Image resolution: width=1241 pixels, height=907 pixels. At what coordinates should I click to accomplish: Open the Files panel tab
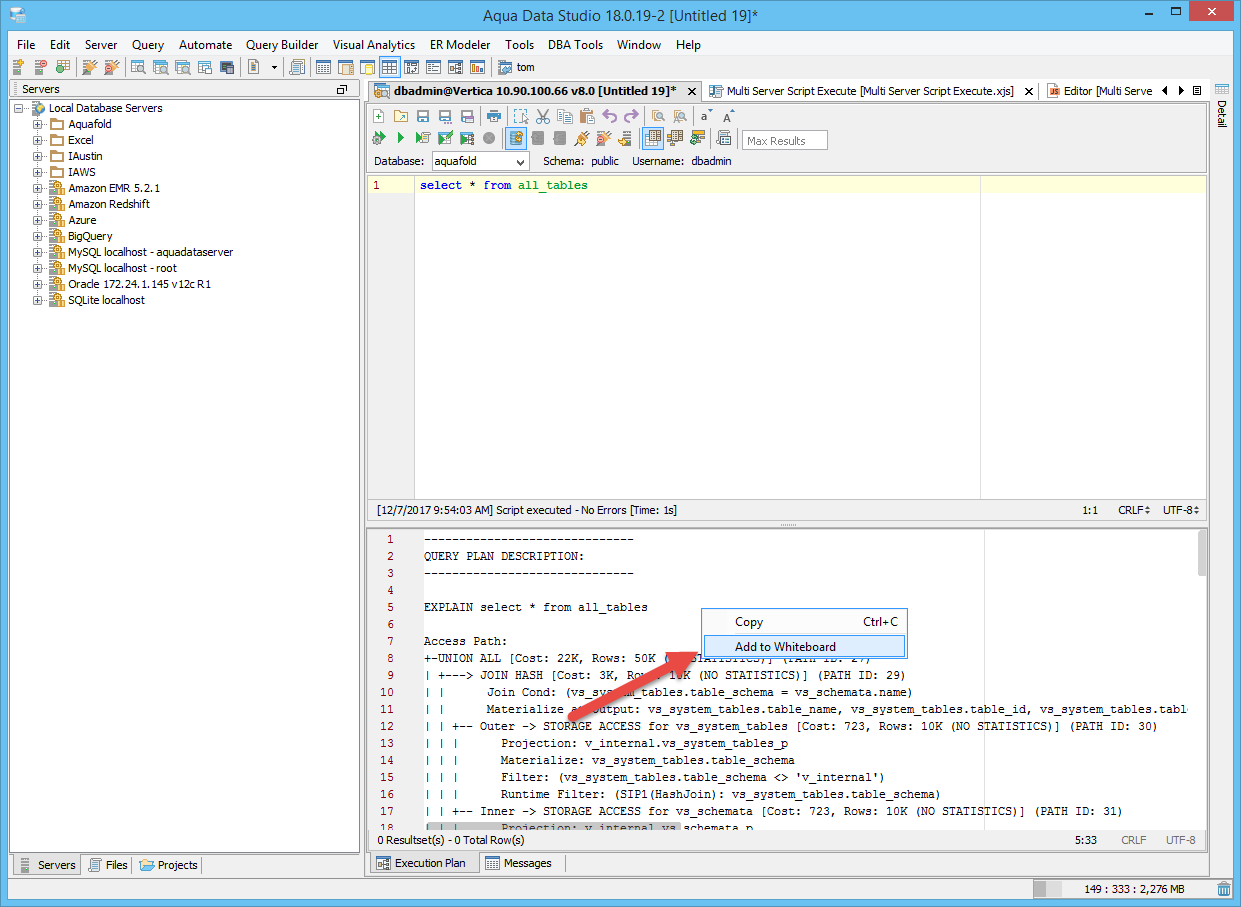[x=108, y=865]
